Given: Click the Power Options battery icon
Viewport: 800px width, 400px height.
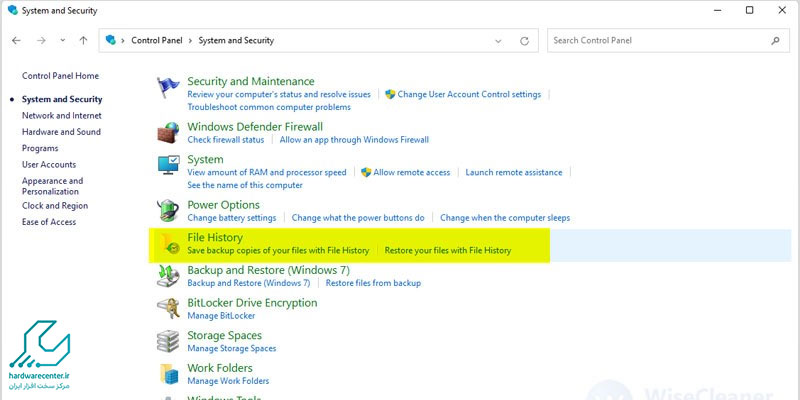Looking at the screenshot, I should point(169,210).
